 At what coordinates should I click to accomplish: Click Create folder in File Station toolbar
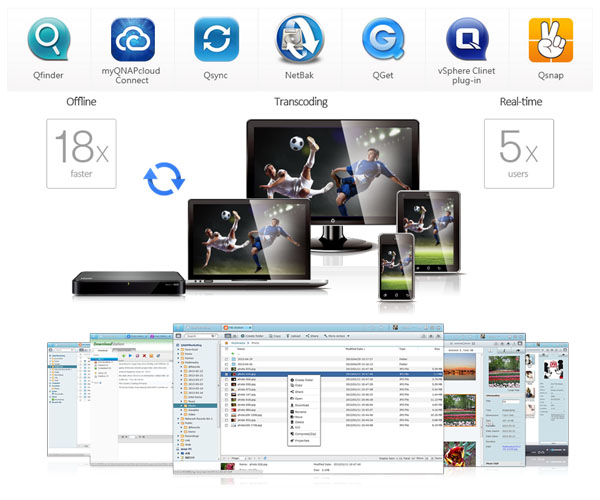point(253,336)
